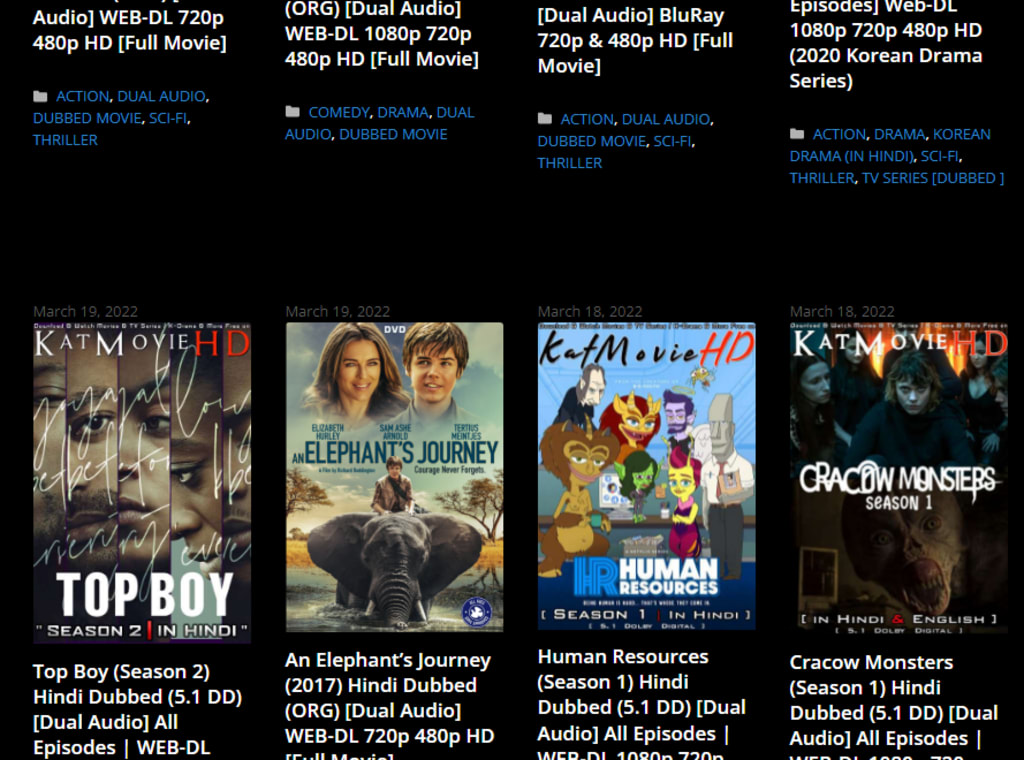Open March 18, 2022 date above Cracow Monsters
Viewport: 1024px width, 760px height.
point(842,311)
